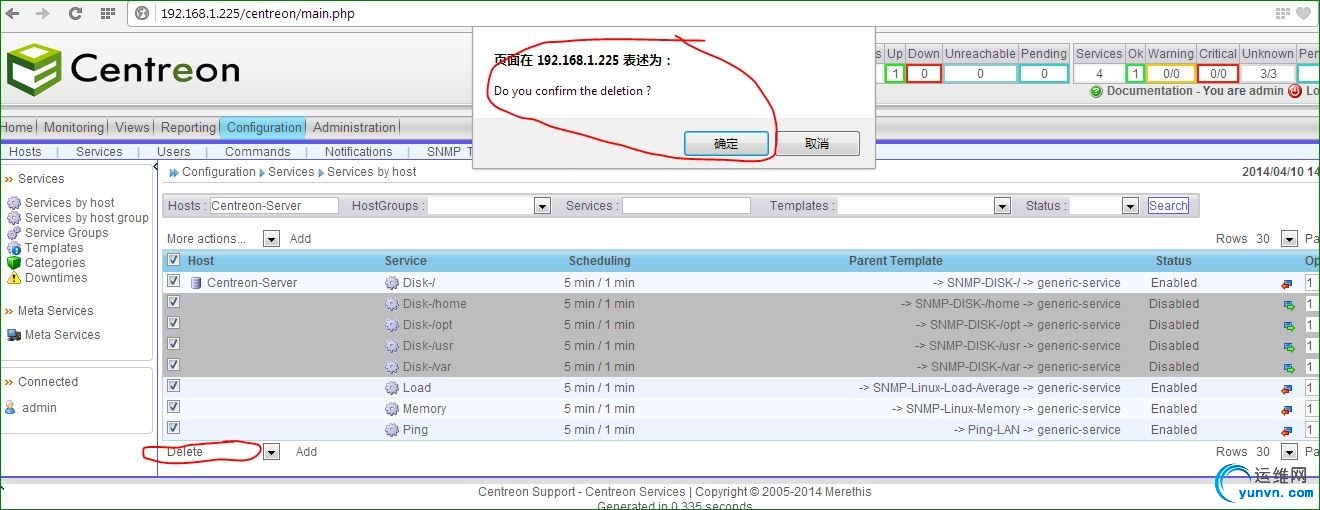Click the browser back arrow

[12, 13]
